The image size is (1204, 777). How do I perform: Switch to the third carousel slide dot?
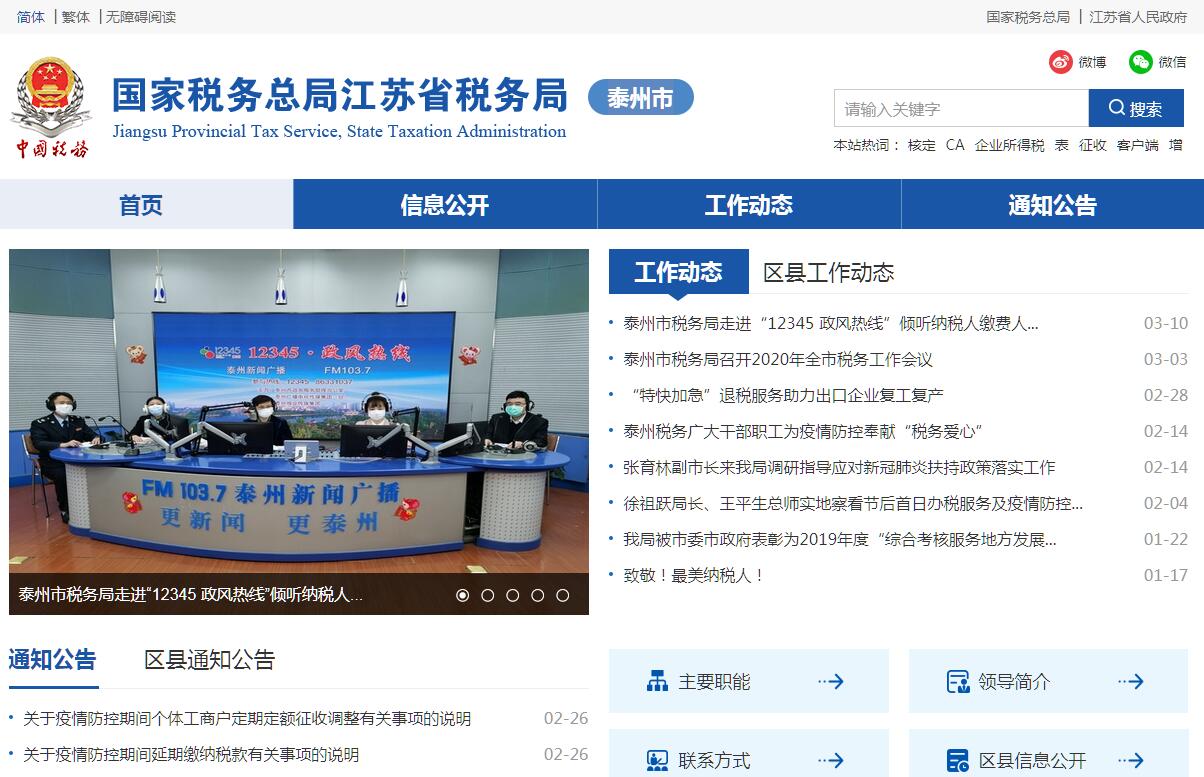[x=512, y=595]
